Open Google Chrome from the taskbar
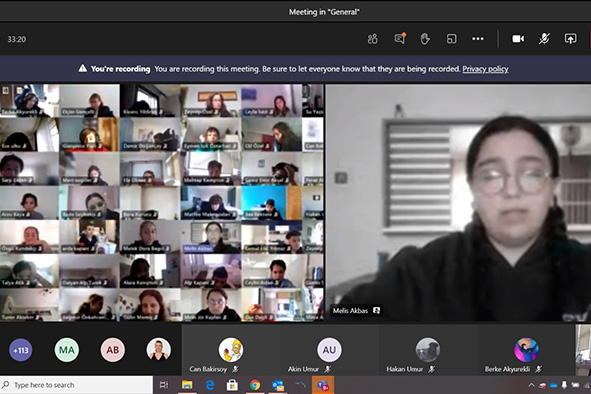The height and width of the screenshot is (394, 591). click(x=255, y=385)
